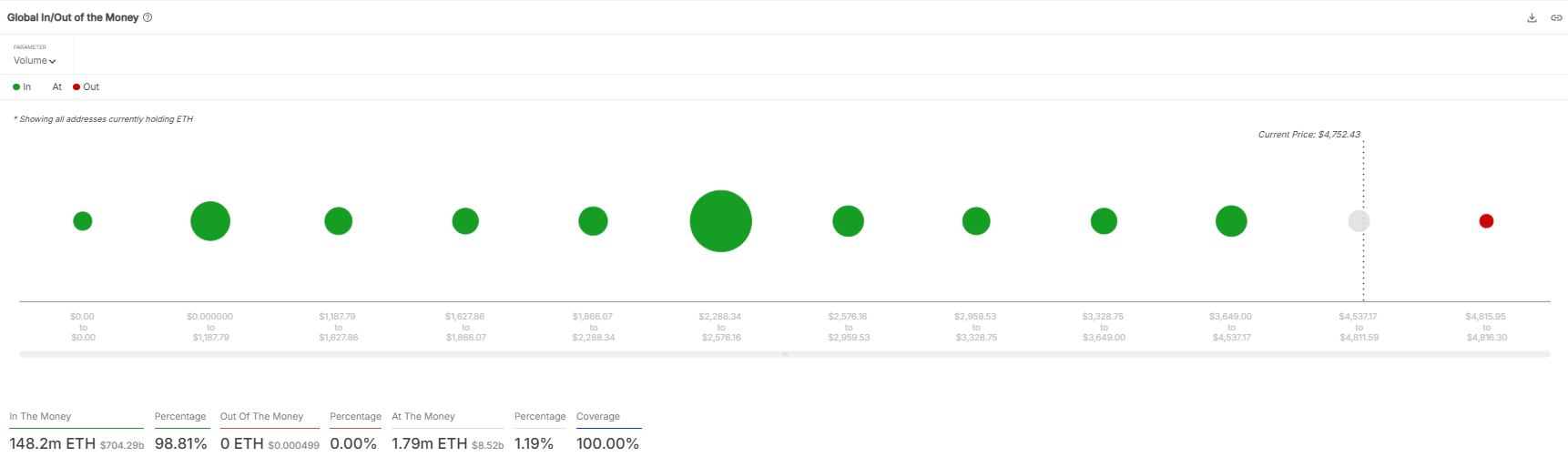
Task: Select the green bubble for $2,576.16 to $2,959.53
Action: (x=848, y=221)
